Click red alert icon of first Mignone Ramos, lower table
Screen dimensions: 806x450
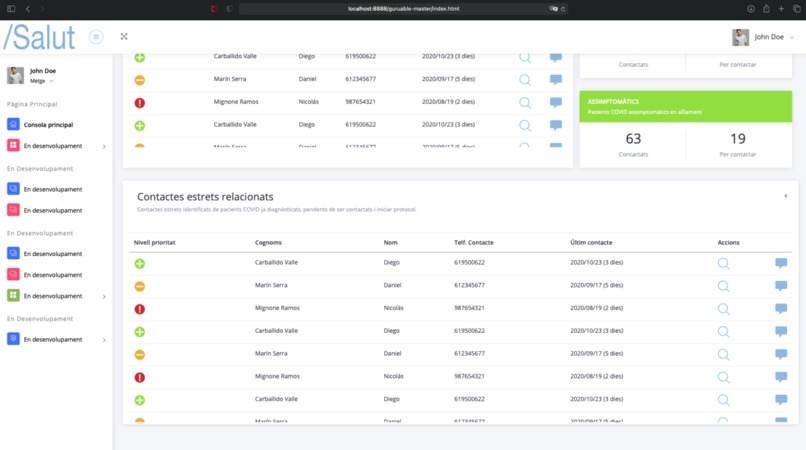pos(139,309)
